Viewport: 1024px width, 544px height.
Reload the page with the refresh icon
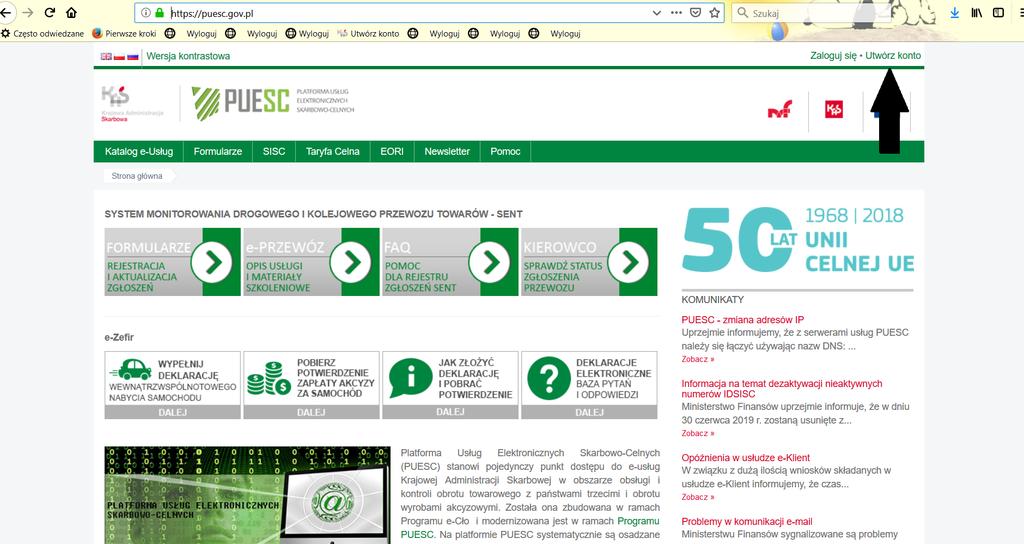50,12
